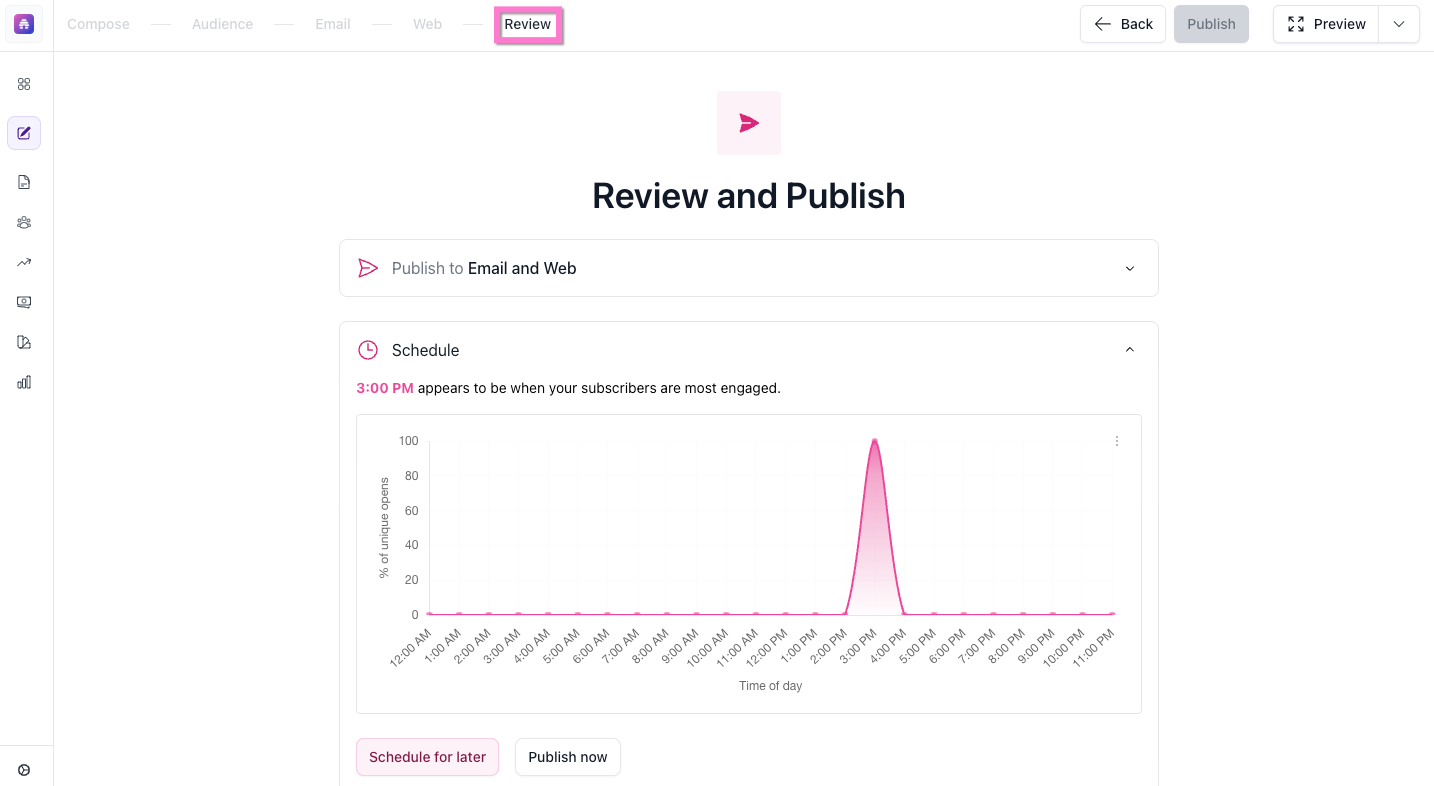The image size is (1434, 786).
Task: Go to the Compose step
Action: (98, 24)
